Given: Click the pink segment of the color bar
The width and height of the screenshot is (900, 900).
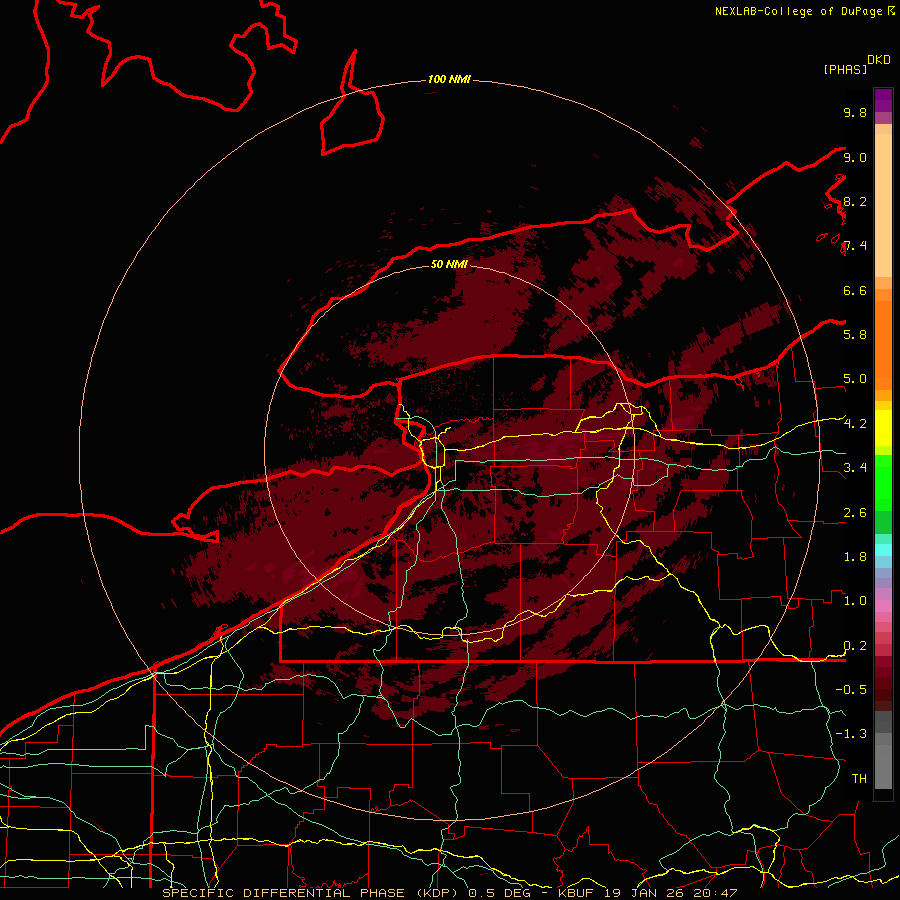Looking at the screenshot, I should (883, 606).
